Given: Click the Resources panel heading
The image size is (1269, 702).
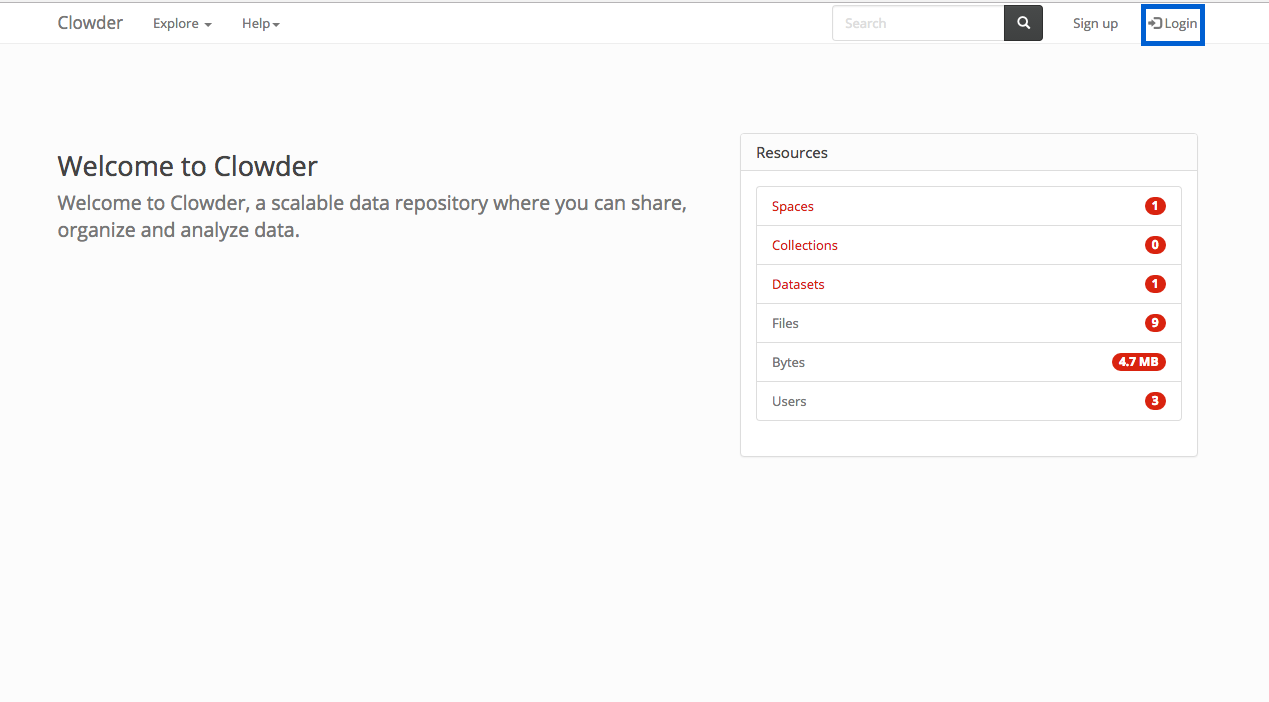Looking at the screenshot, I should (792, 153).
